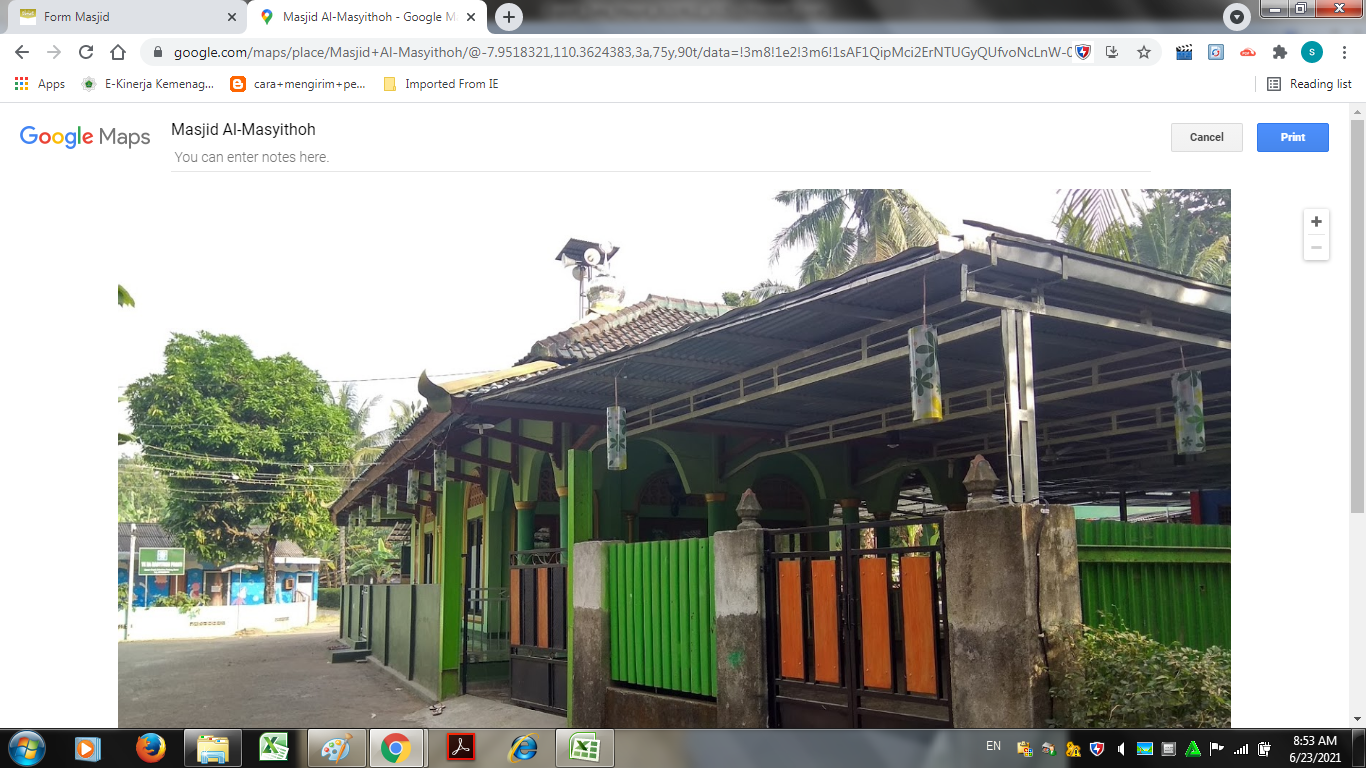Open the Action Center flag icon
This screenshot has width=1366, height=768.
point(1217,748)
